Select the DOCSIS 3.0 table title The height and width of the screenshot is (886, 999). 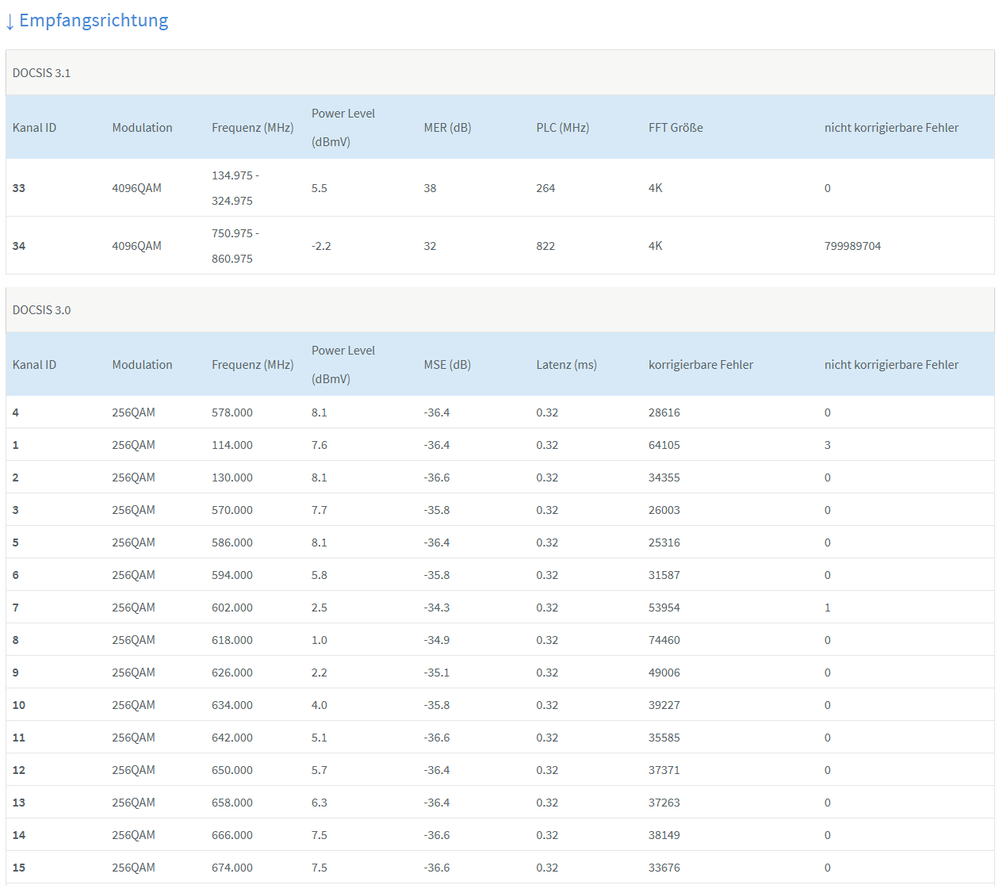click(41, 310)
